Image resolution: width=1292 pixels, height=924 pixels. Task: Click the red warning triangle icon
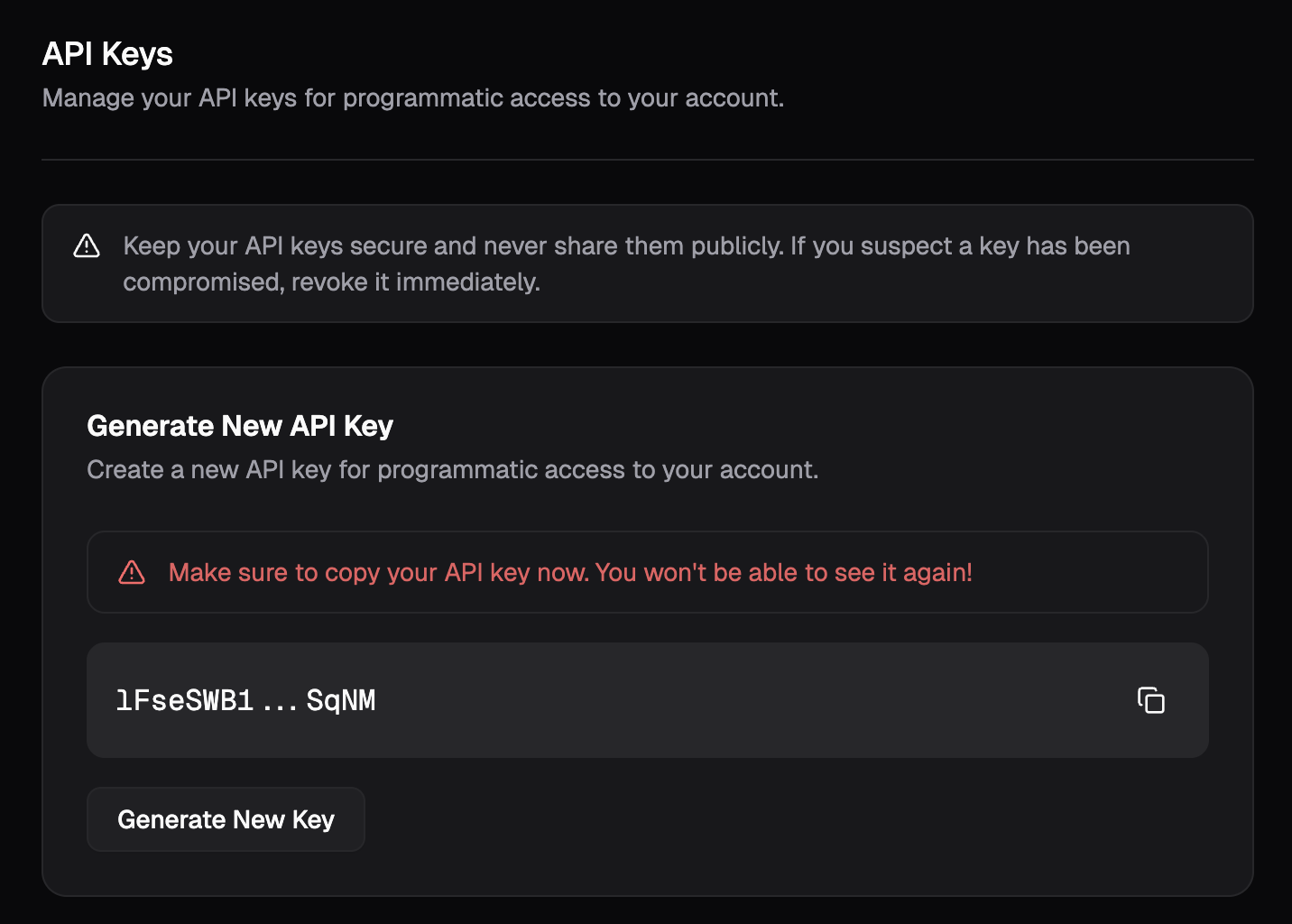coord(132,572)
